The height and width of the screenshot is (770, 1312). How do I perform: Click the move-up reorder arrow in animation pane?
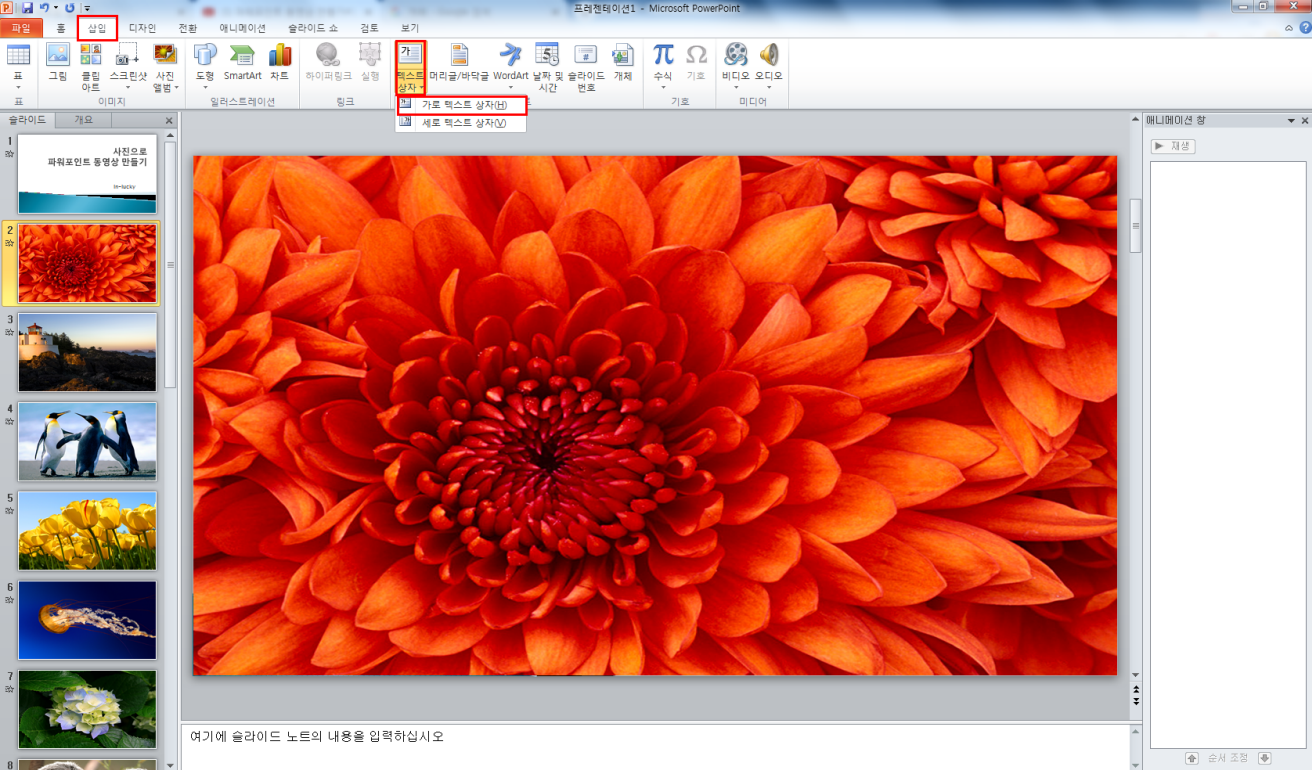coord(1192,759)
